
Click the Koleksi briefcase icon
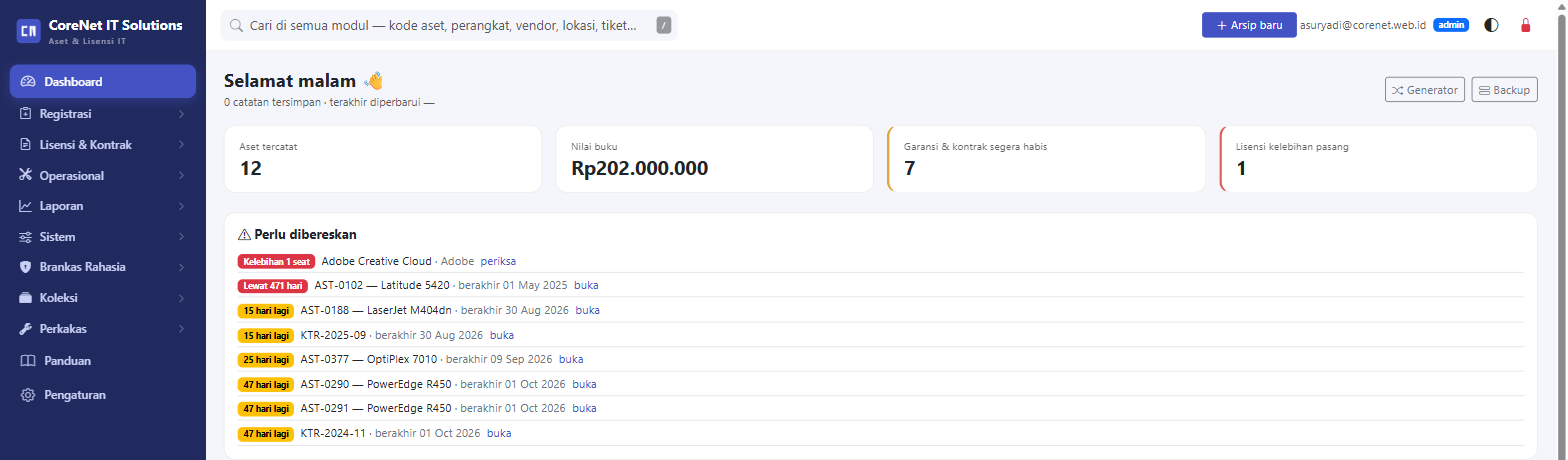(x=26, y=298)
